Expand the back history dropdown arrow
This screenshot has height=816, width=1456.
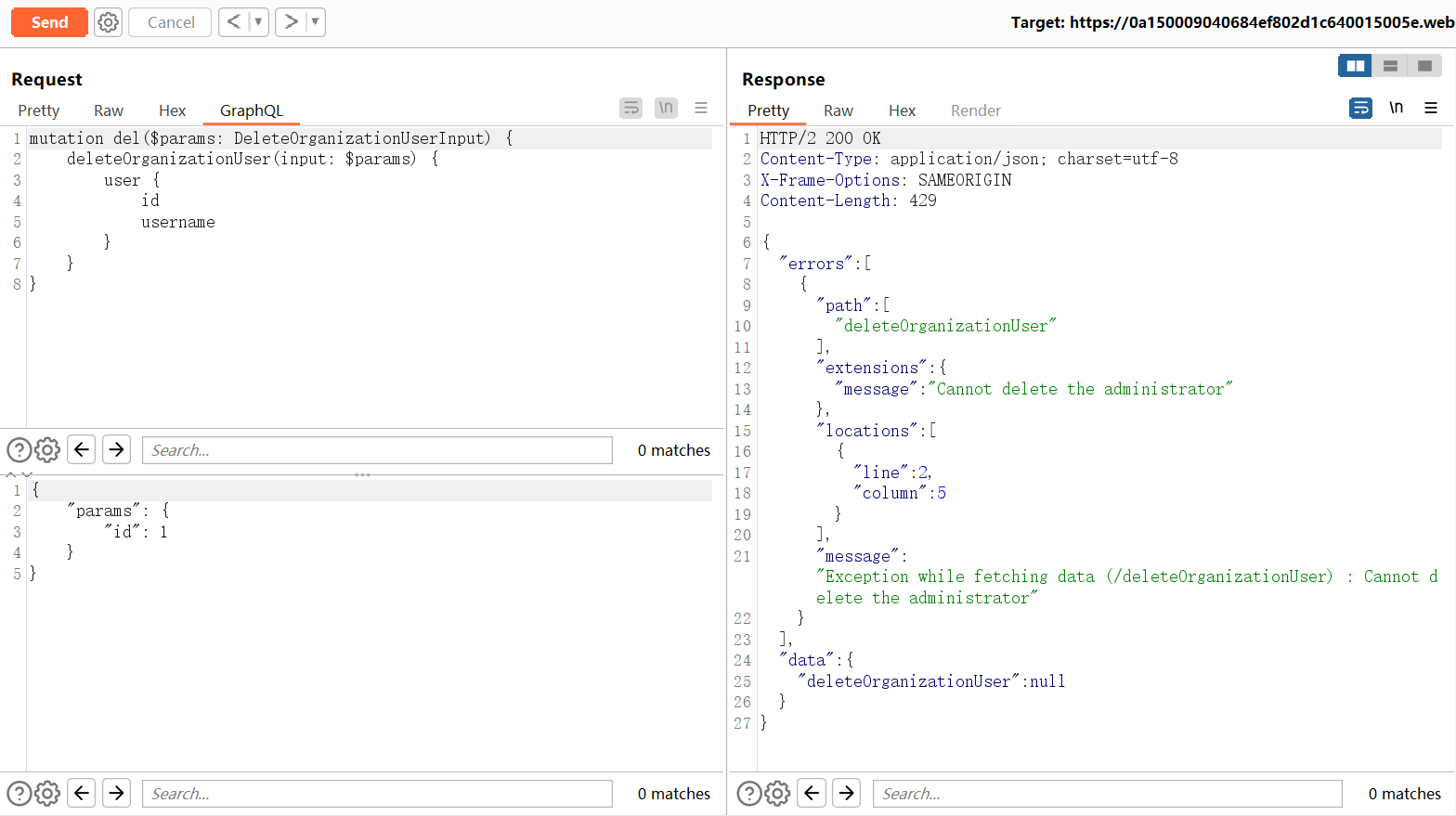pyautogui.click(x=258, y=22)
